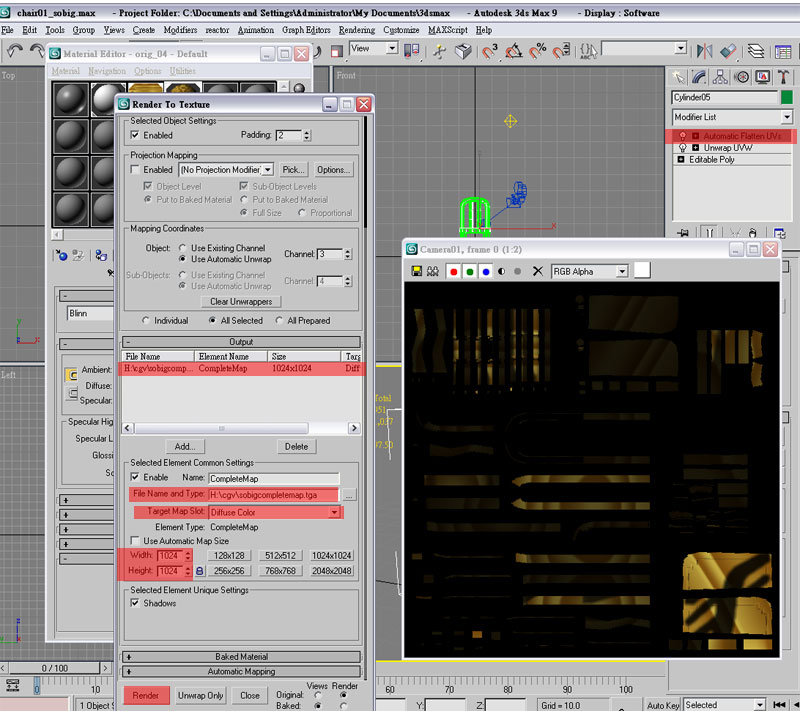The height and width of the screenshot is (711, 800).
Task: Open the Rendering menu
Action: [x=357, y=30]
